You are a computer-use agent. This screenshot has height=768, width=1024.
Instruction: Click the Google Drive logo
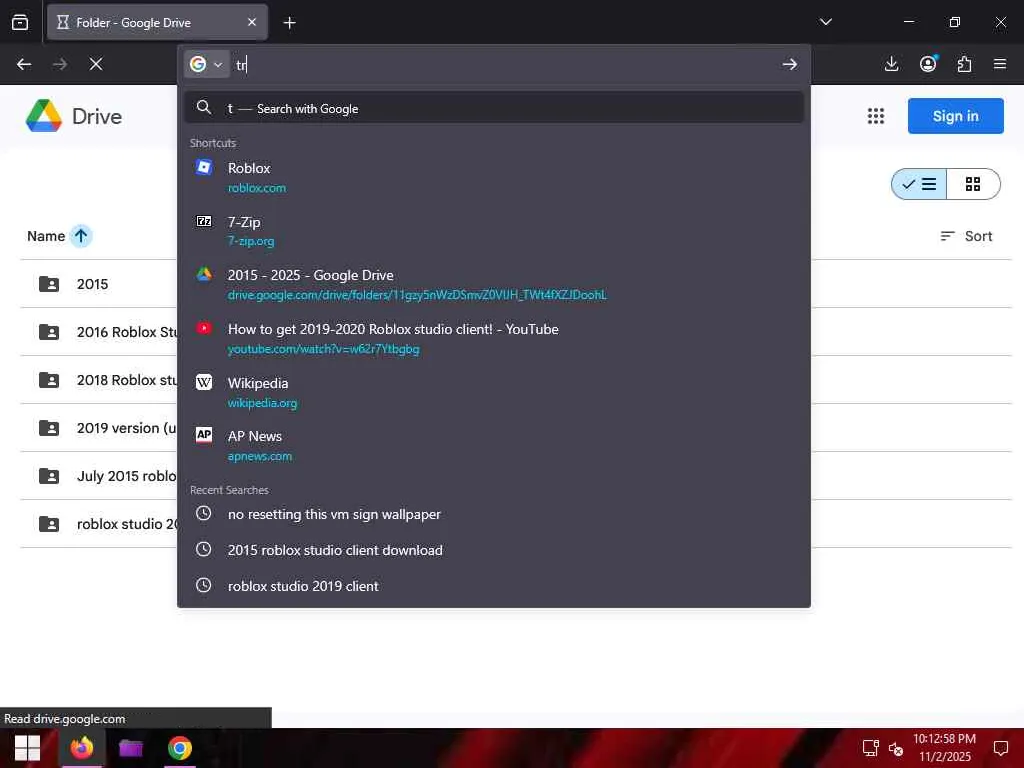point(74,116)
